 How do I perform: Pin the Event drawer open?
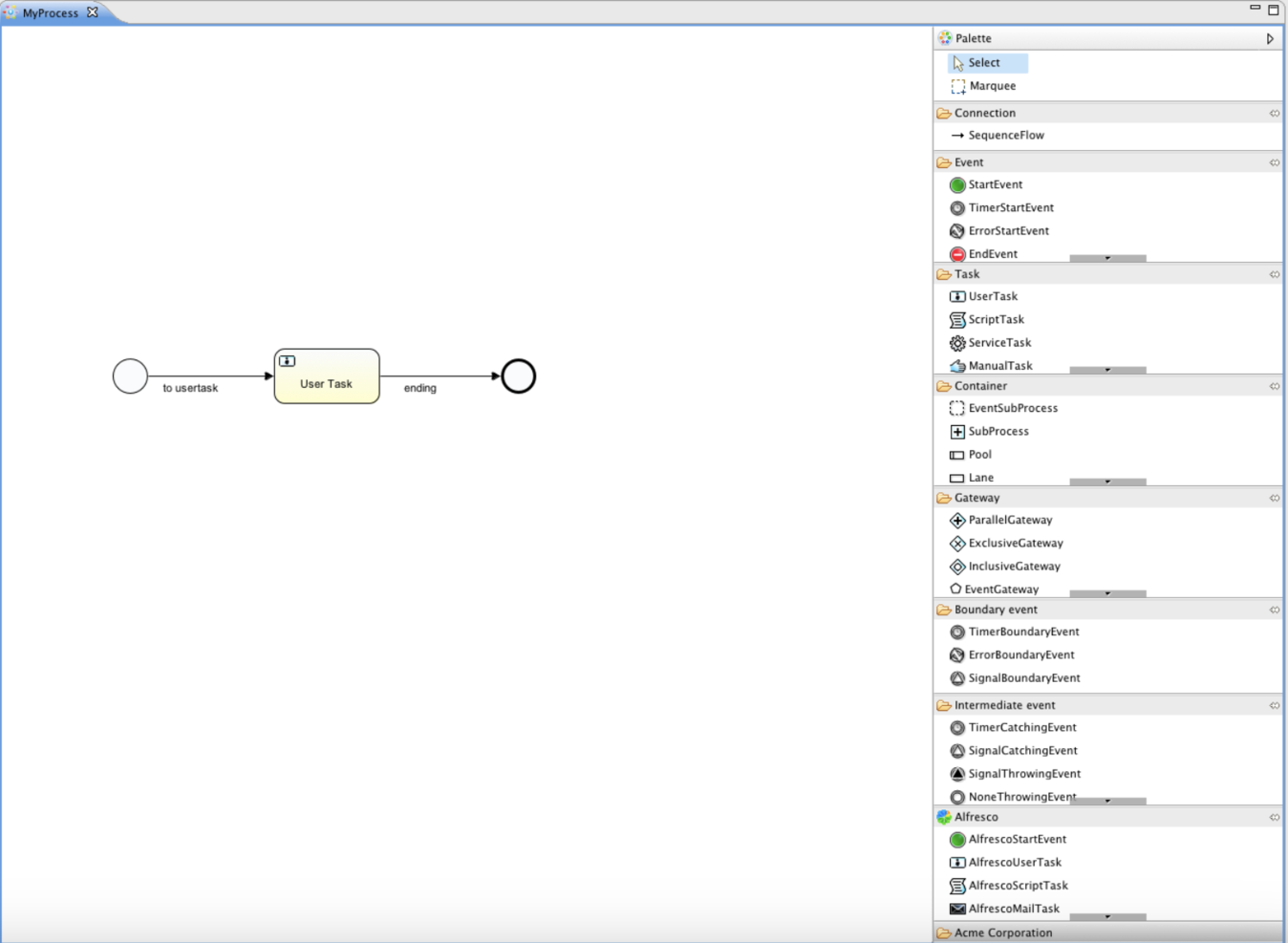click(x=1274, y=162)
